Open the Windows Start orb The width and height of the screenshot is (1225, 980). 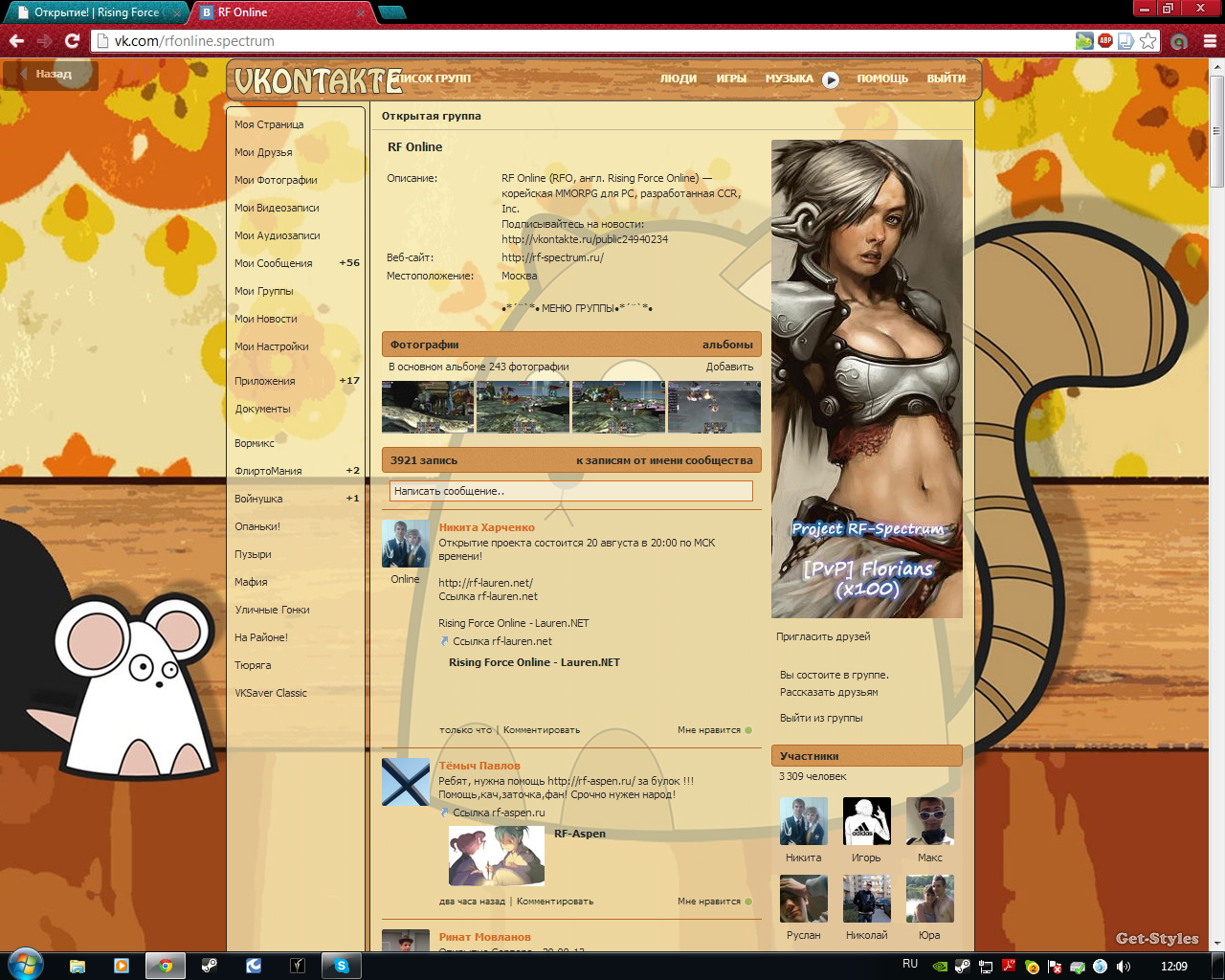point(25,964)
